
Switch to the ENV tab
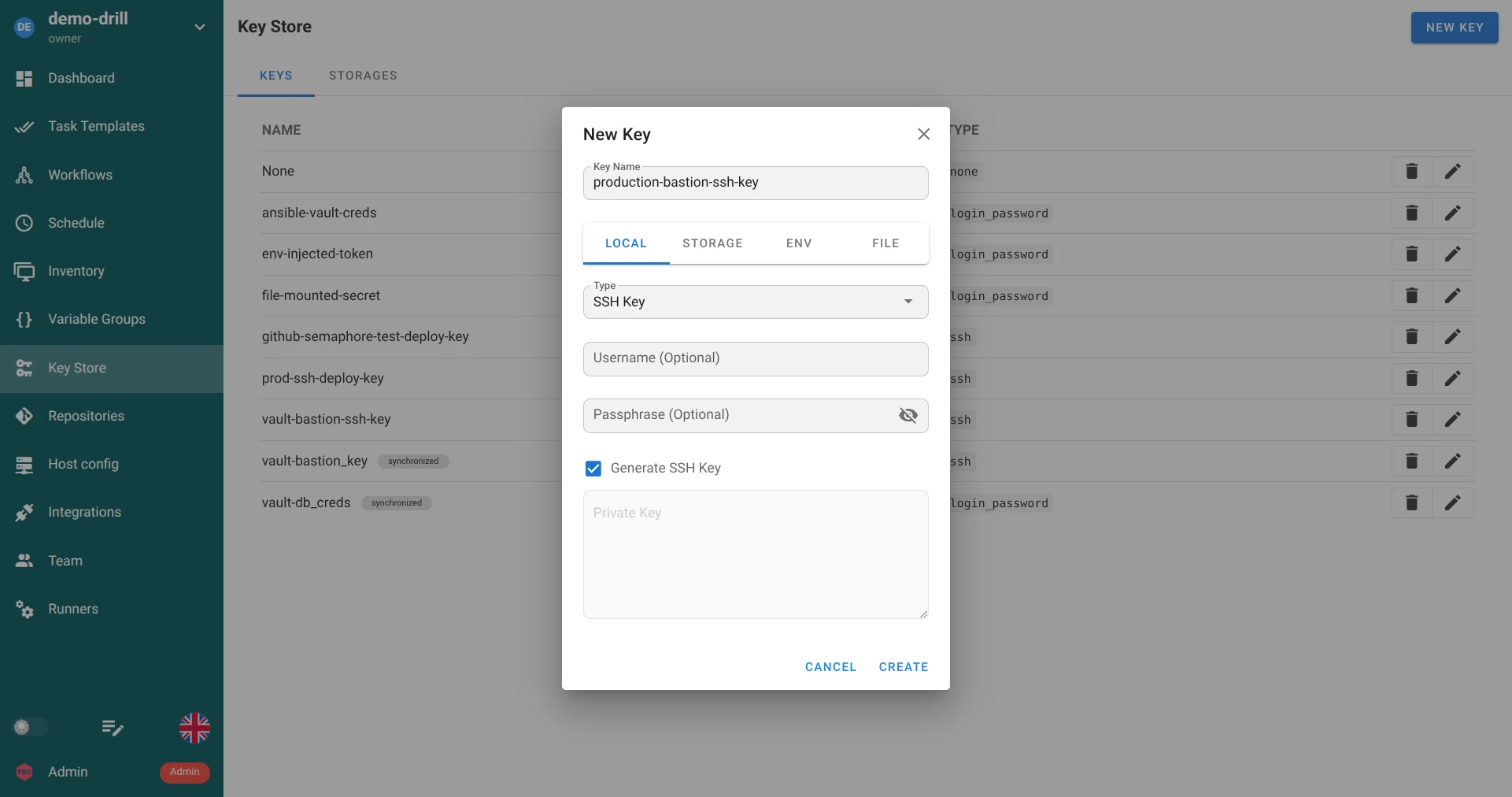[x=799, y=243]
